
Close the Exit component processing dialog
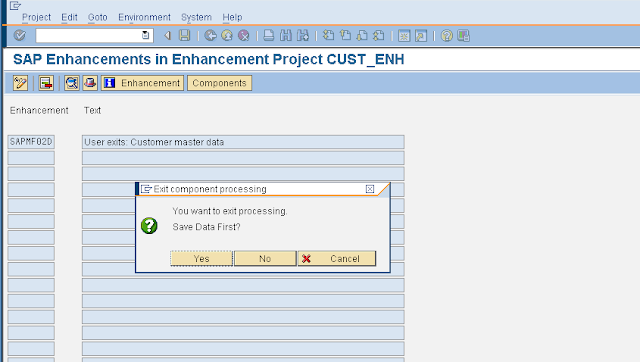[x=370, y=189]
